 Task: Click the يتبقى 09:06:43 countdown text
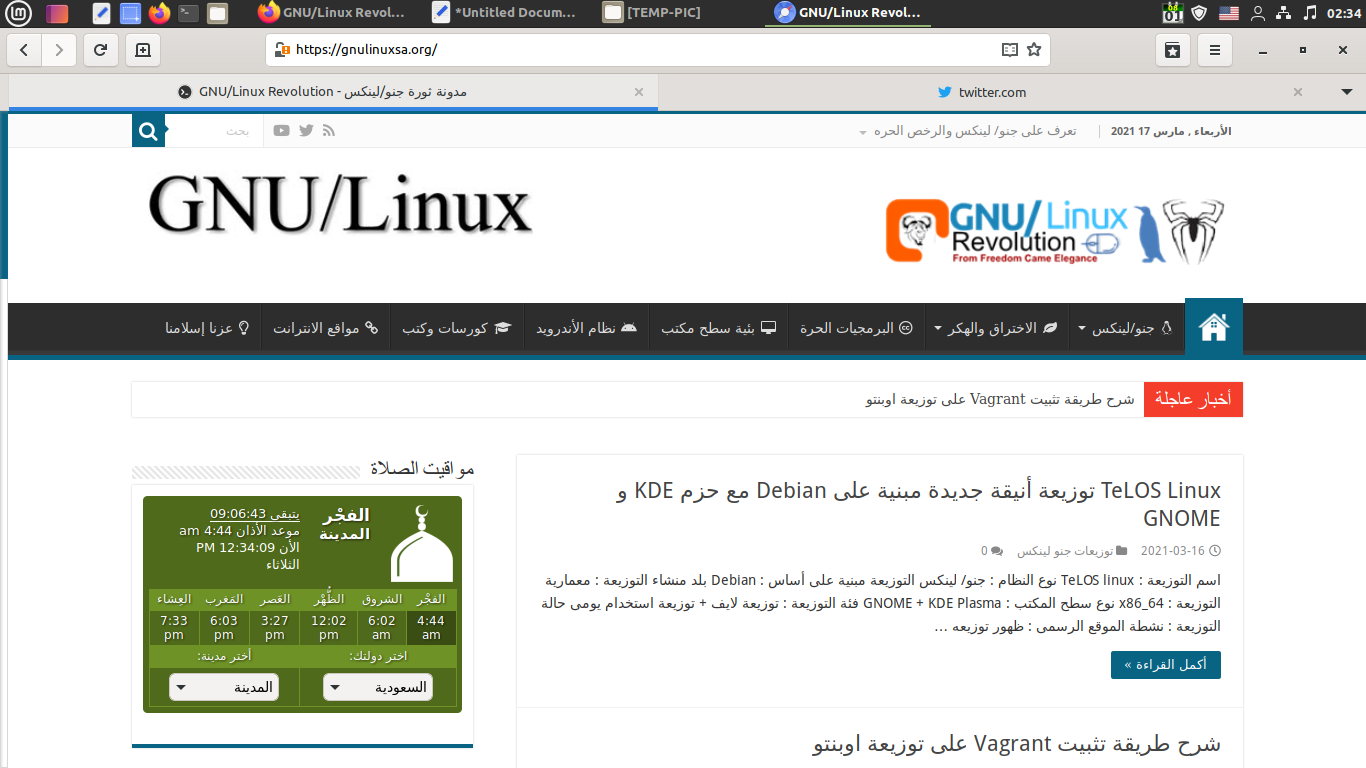tap(254, 514)
